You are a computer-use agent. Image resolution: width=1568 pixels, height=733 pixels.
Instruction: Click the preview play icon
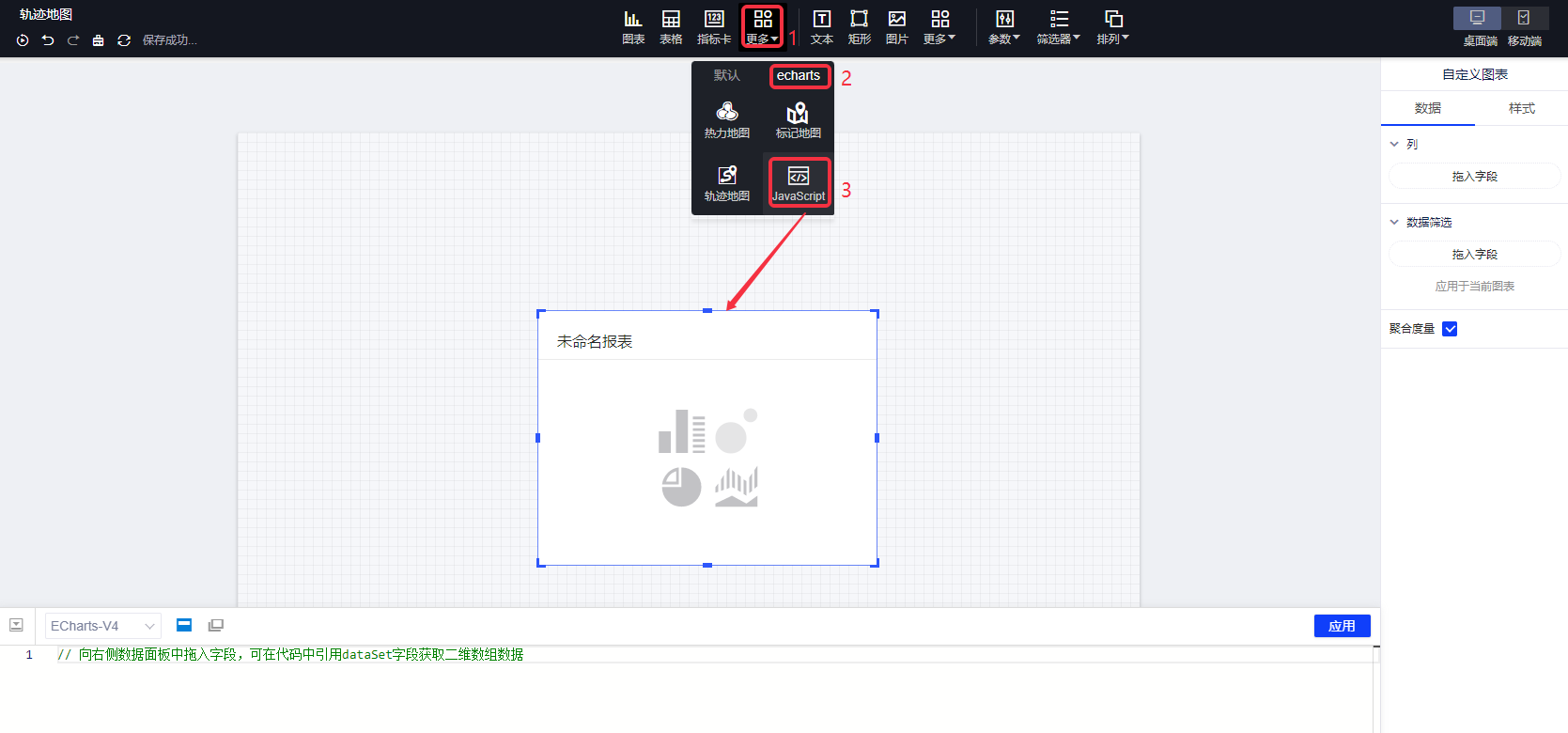[x=23, y=40]
